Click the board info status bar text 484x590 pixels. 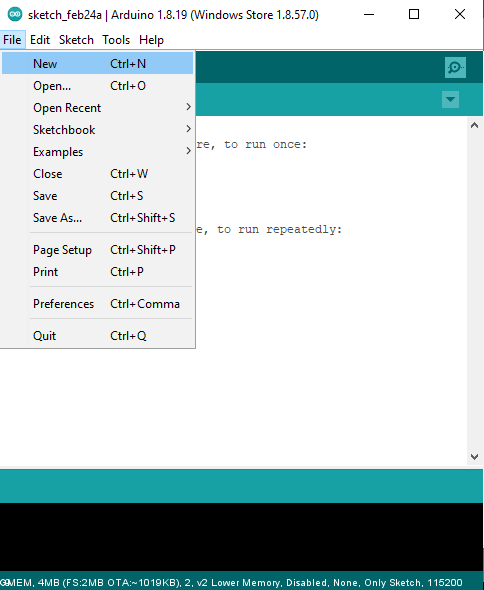(x=231, y=583)
